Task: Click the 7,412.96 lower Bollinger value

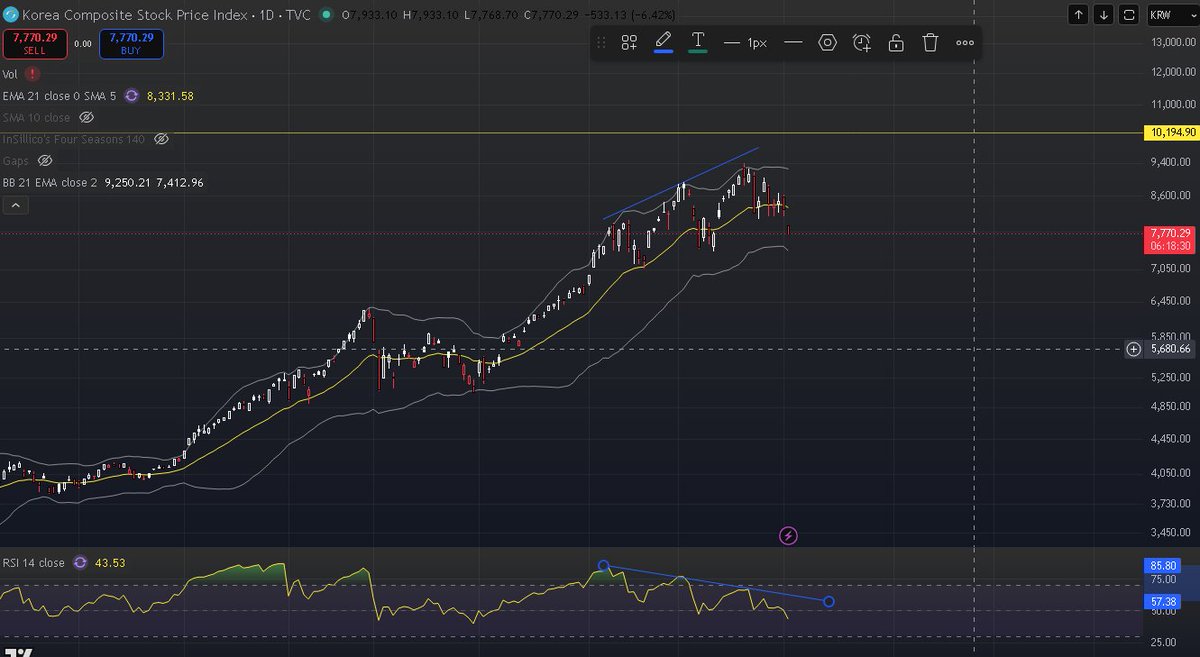Action: (x=180, y=182)
